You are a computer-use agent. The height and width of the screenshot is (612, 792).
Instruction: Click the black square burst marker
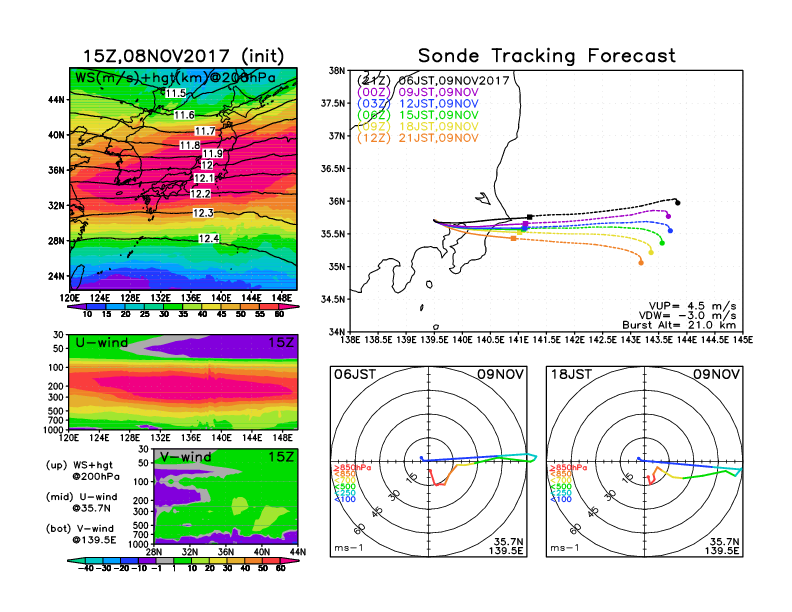coord(530,217)
